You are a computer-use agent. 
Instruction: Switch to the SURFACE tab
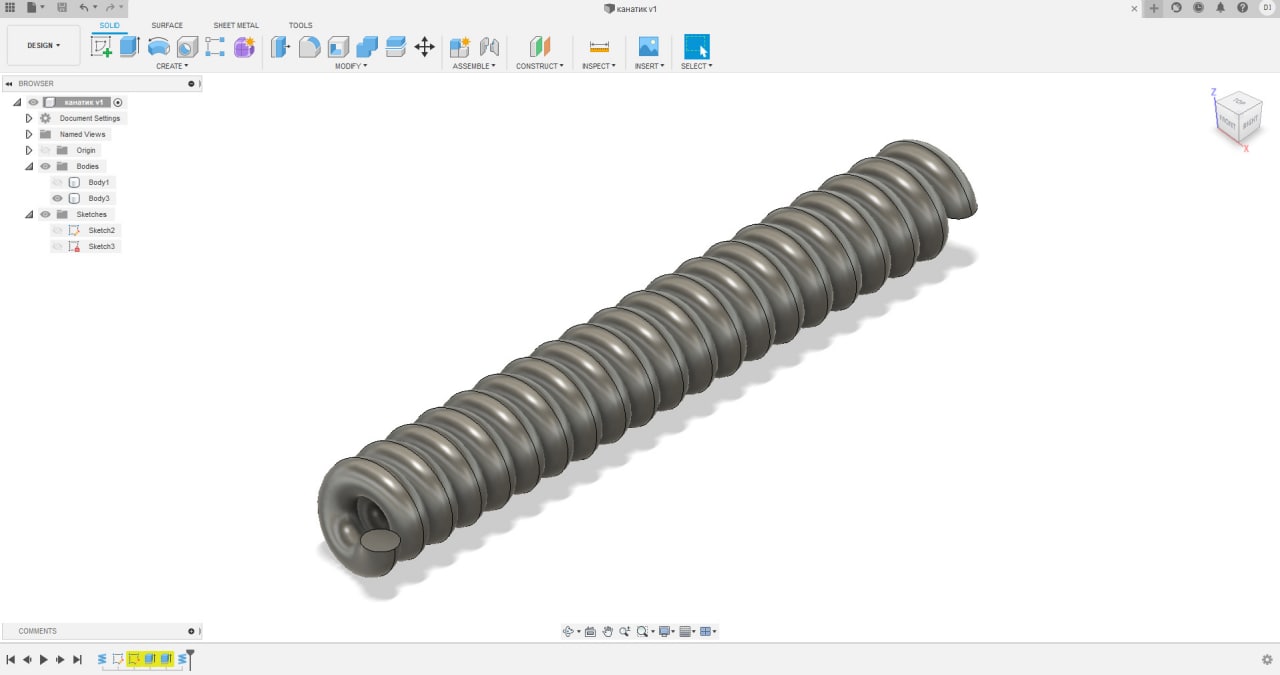(167, 25)
